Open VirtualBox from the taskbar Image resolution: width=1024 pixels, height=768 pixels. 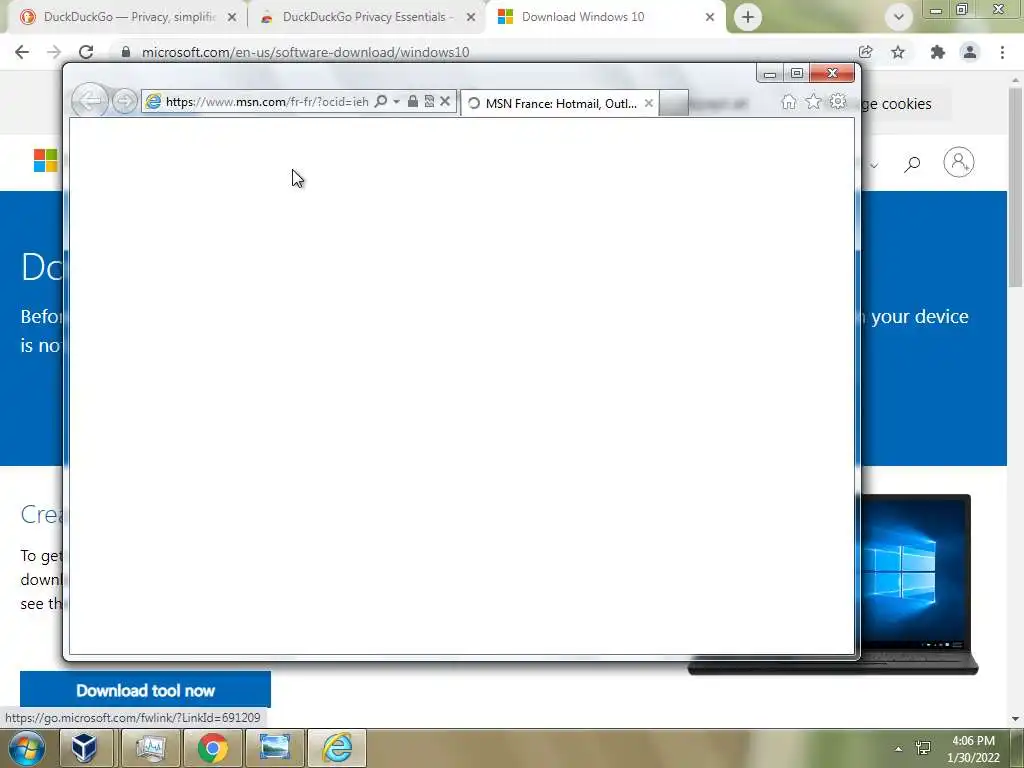coord(85,748)
